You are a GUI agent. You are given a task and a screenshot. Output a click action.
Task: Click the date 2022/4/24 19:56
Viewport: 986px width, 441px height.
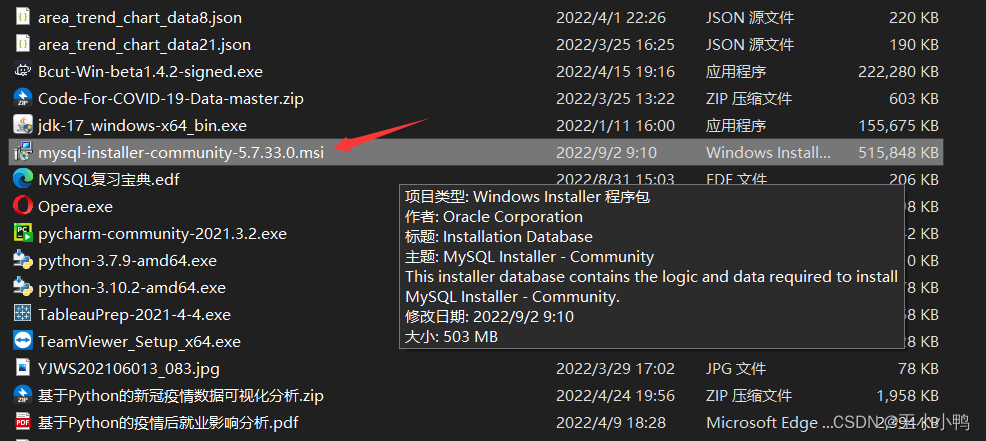[x=615, y=396]
